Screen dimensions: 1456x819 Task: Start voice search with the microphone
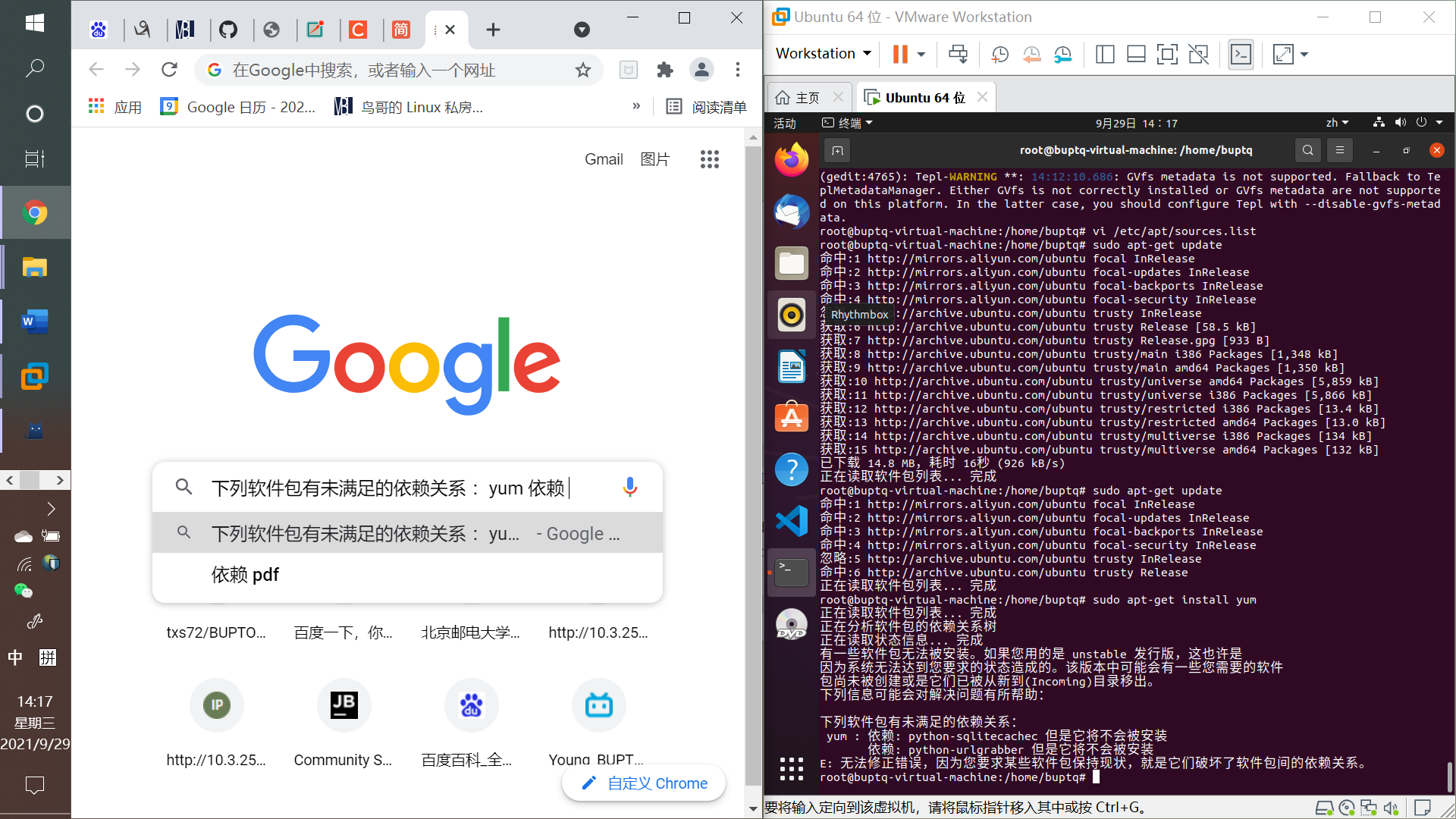pyautogui.click(x=629, y=487)
